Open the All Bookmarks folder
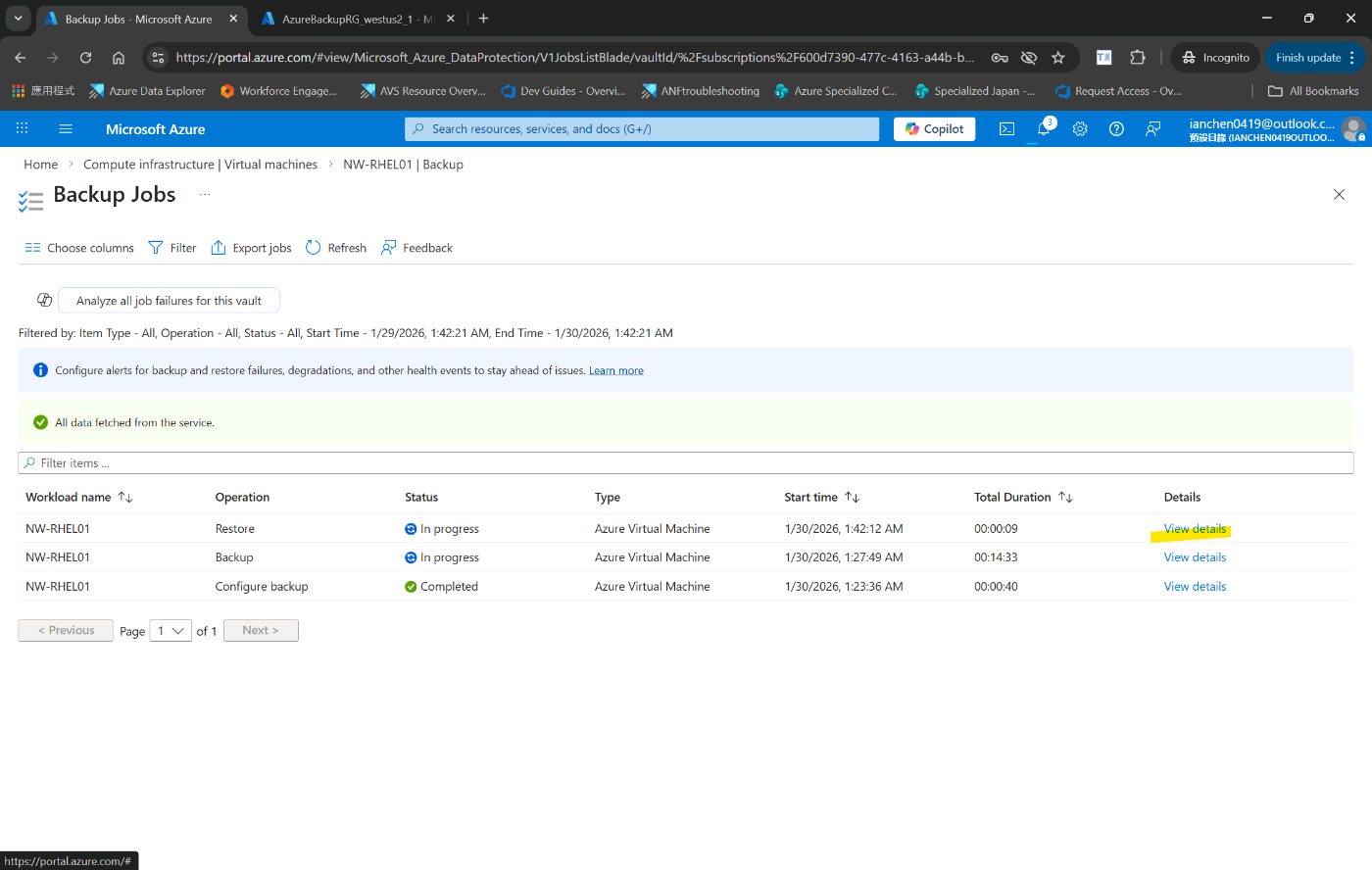Viewport: 1372px width, 870px height. tap(1313, 91)
